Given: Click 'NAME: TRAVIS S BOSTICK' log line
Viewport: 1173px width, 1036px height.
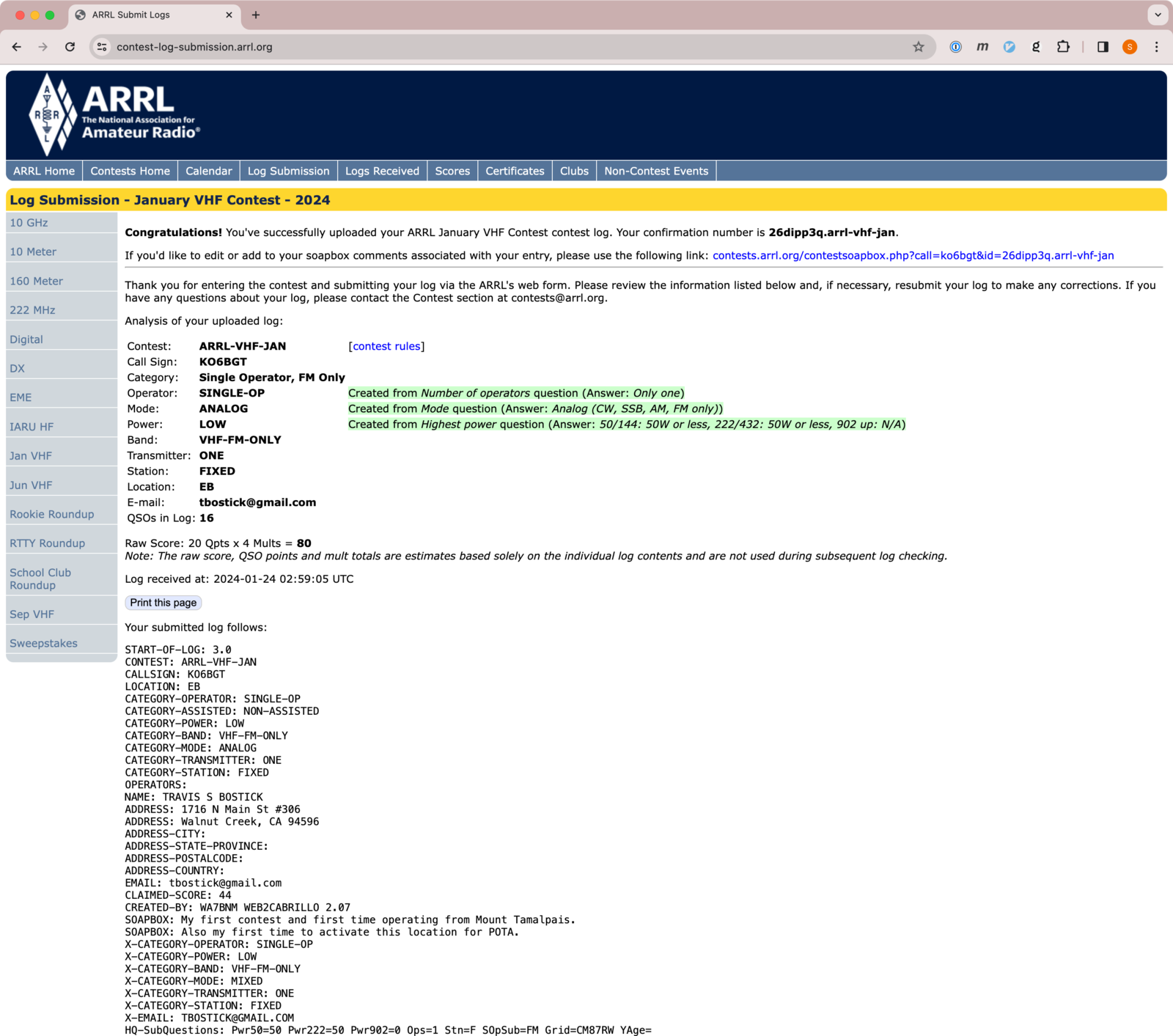Looking at the screenshot, I should click(x=194, y=797).
